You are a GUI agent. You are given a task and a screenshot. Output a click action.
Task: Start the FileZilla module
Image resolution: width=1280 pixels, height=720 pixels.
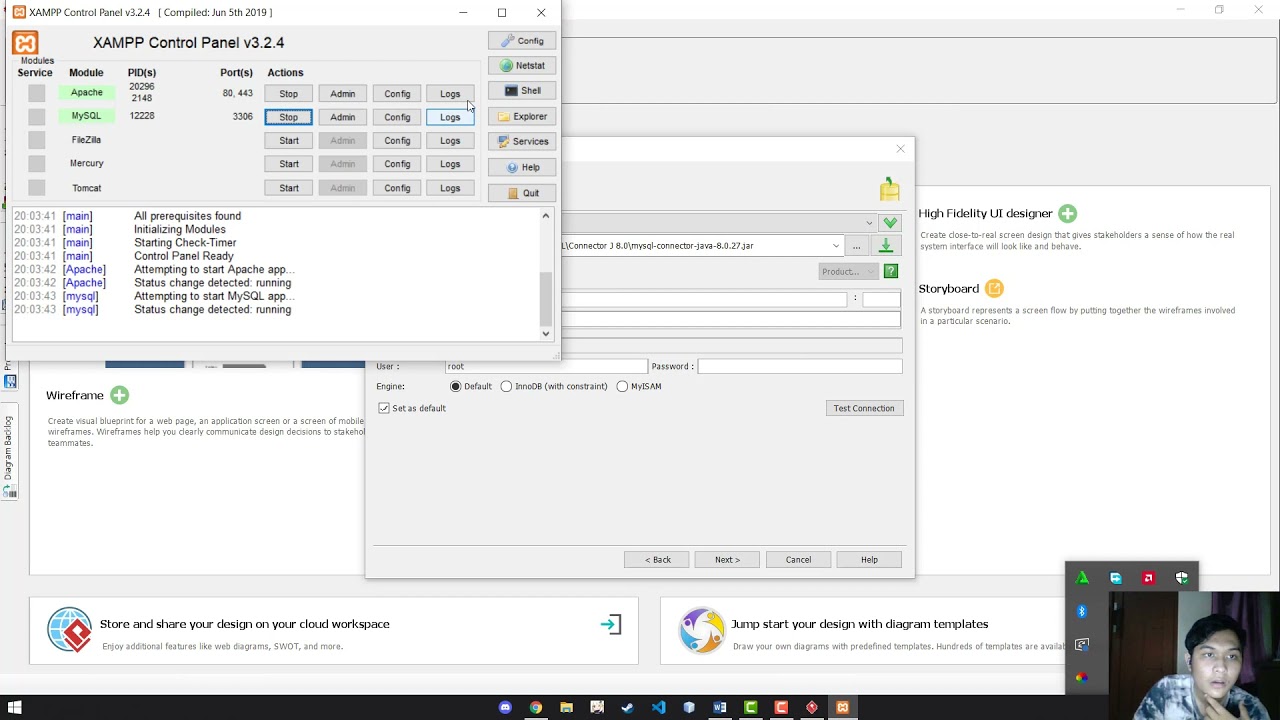point(289,140)
